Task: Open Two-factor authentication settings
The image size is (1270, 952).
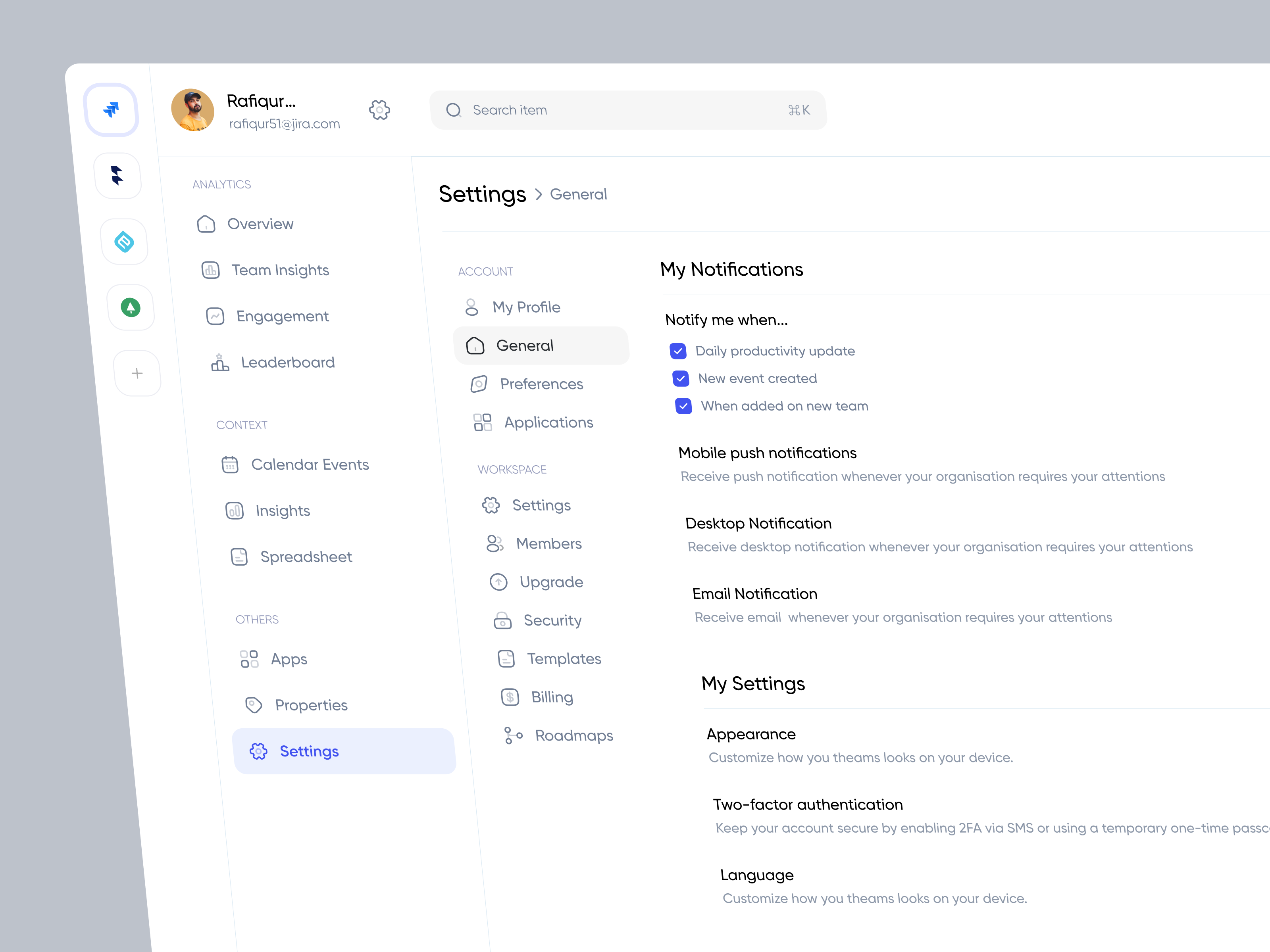Action: click(808, 804)
